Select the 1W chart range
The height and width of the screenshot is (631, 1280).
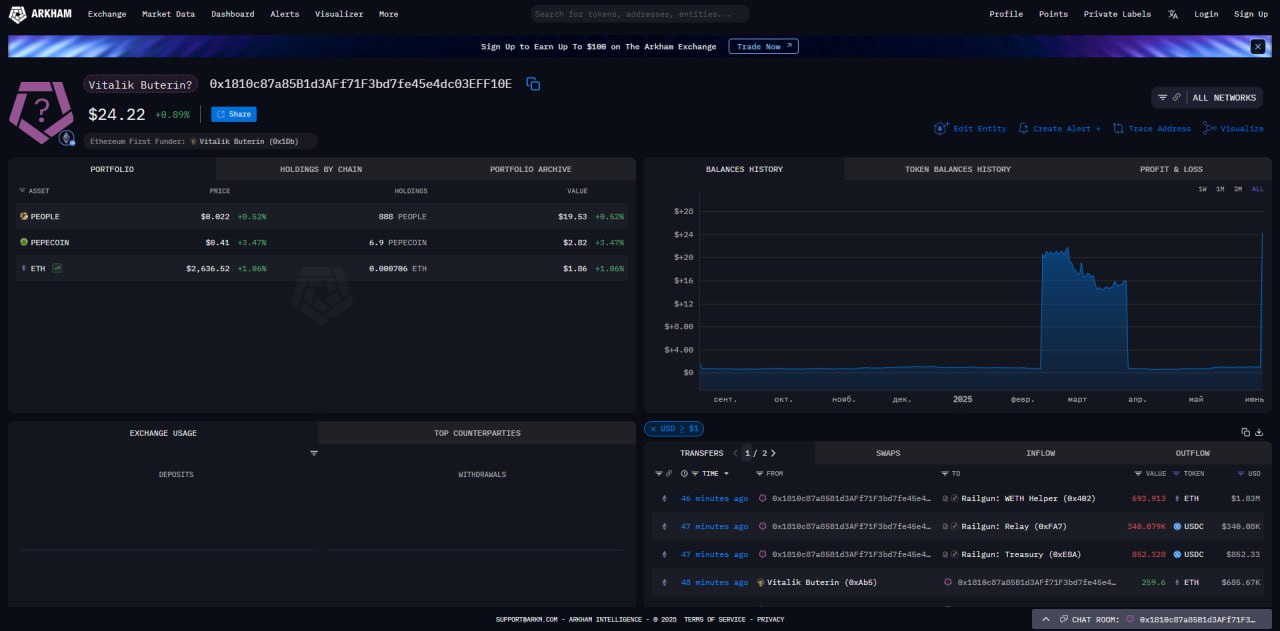click(x=1202, y=189)
